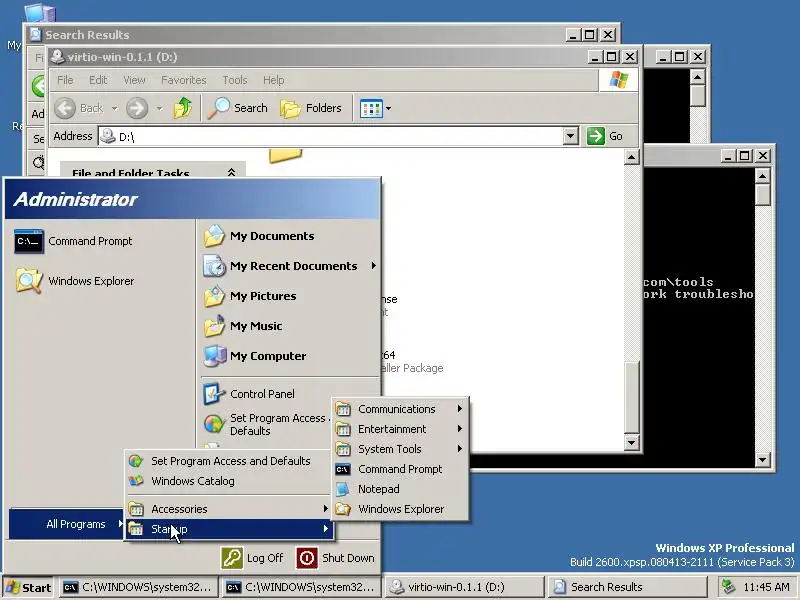Launch Notepad from the Accessories submenu
The width and height of the screenshot is (800, 600).
pos(400,489)
